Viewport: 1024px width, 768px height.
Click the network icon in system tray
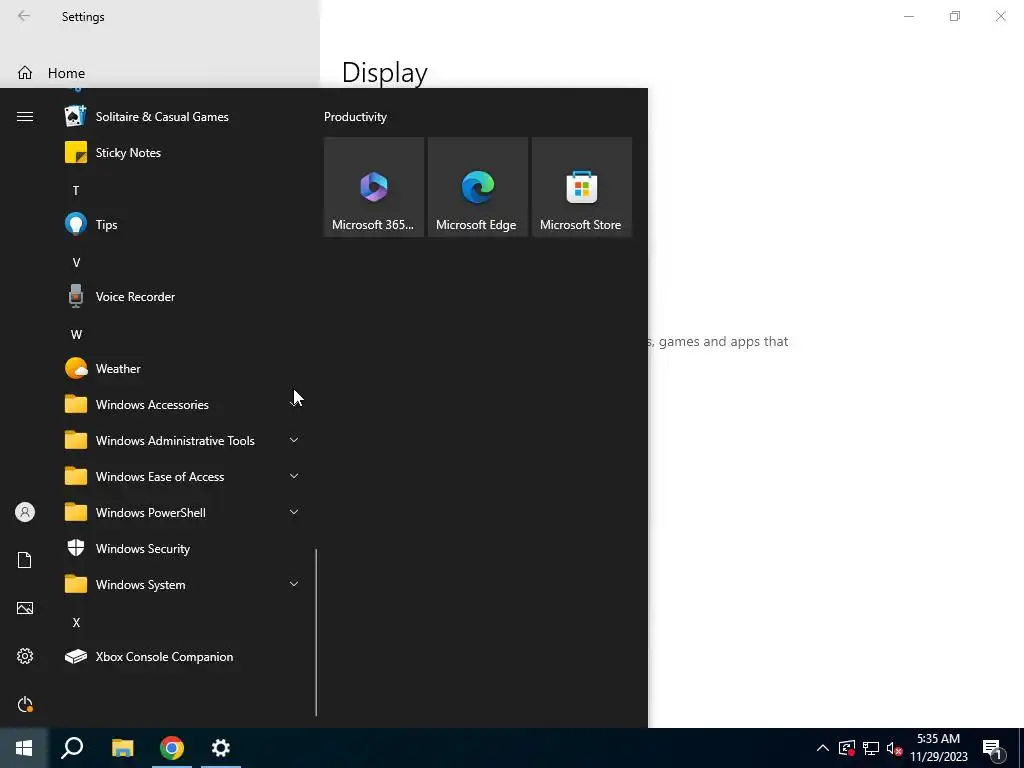(871, 748)
